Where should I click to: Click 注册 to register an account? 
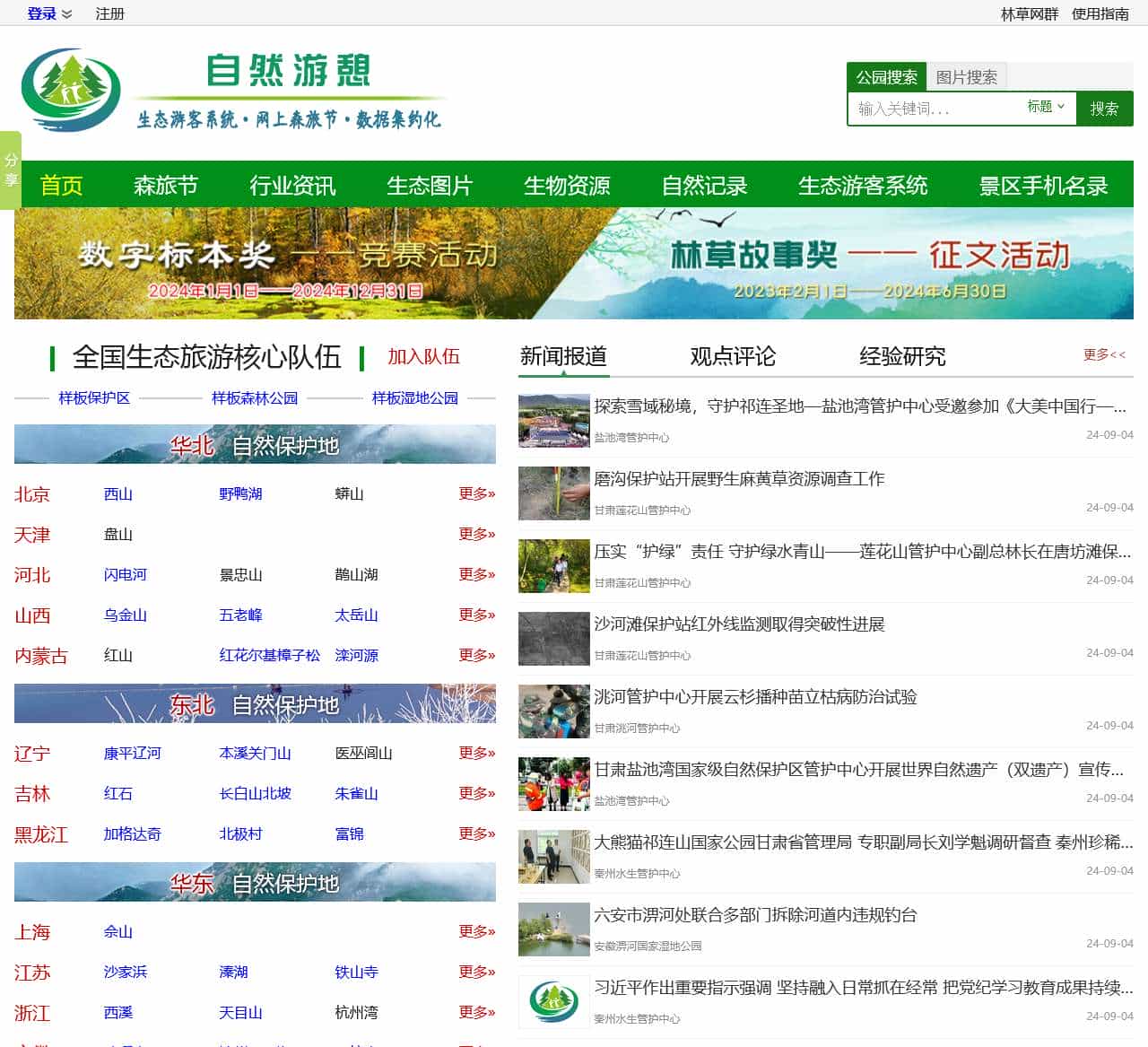coord(109,13)
